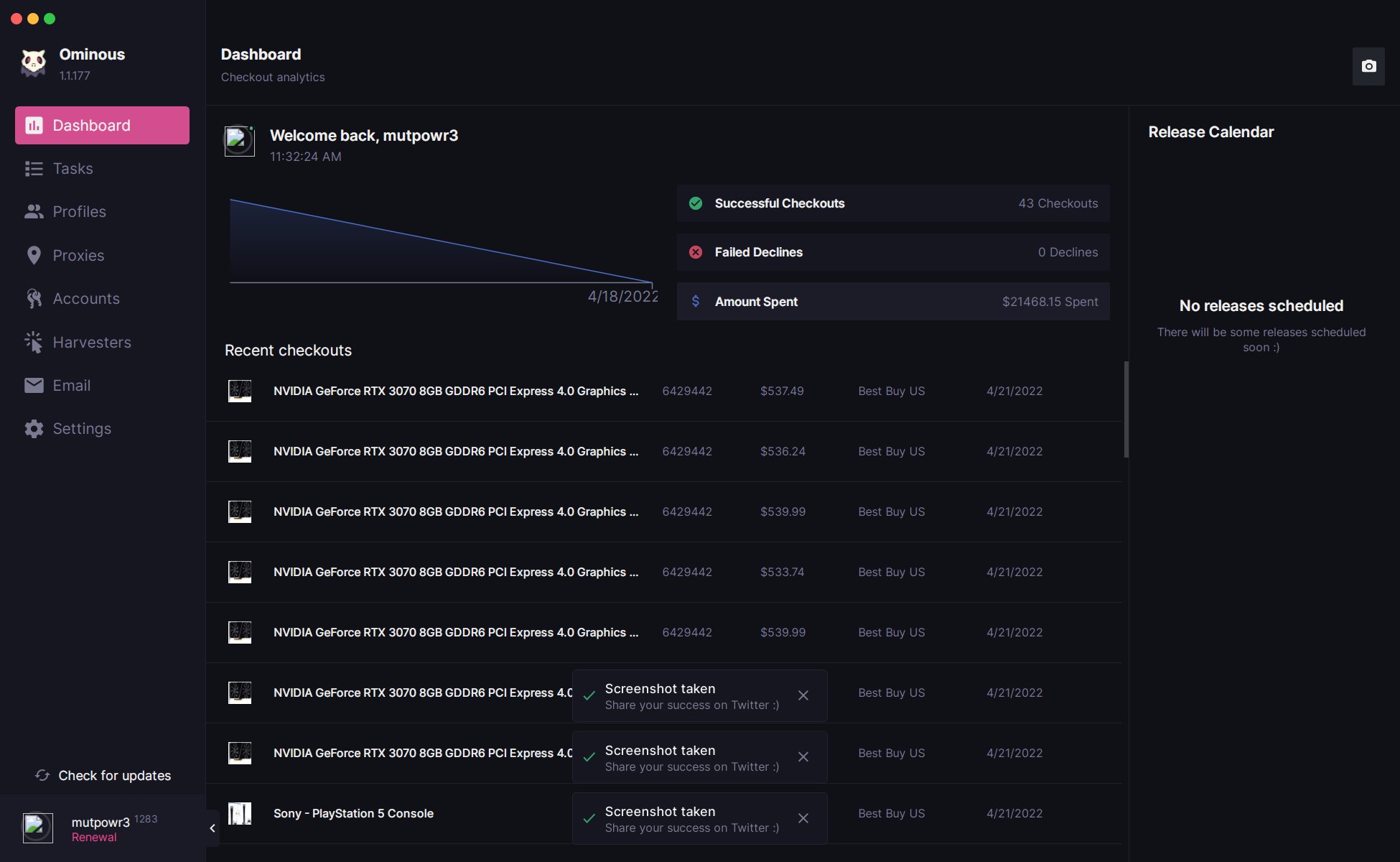Collapse the sidebar with the chevron arrow
The width and height of the screenshot is (1400, 862).
[213, 828]
